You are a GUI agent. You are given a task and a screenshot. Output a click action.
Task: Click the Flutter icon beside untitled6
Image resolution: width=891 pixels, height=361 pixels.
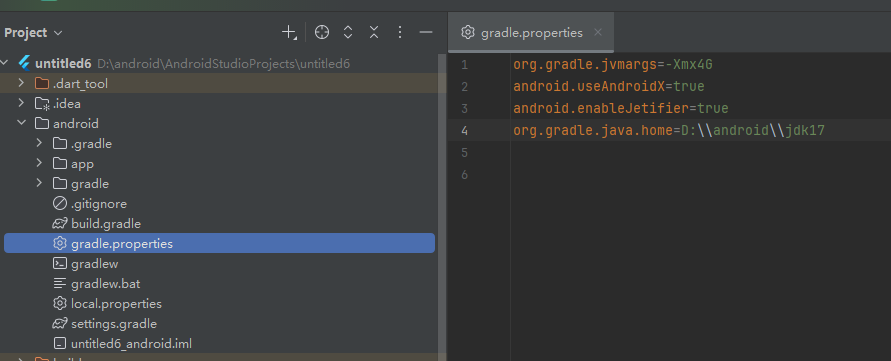click(24, 63)
